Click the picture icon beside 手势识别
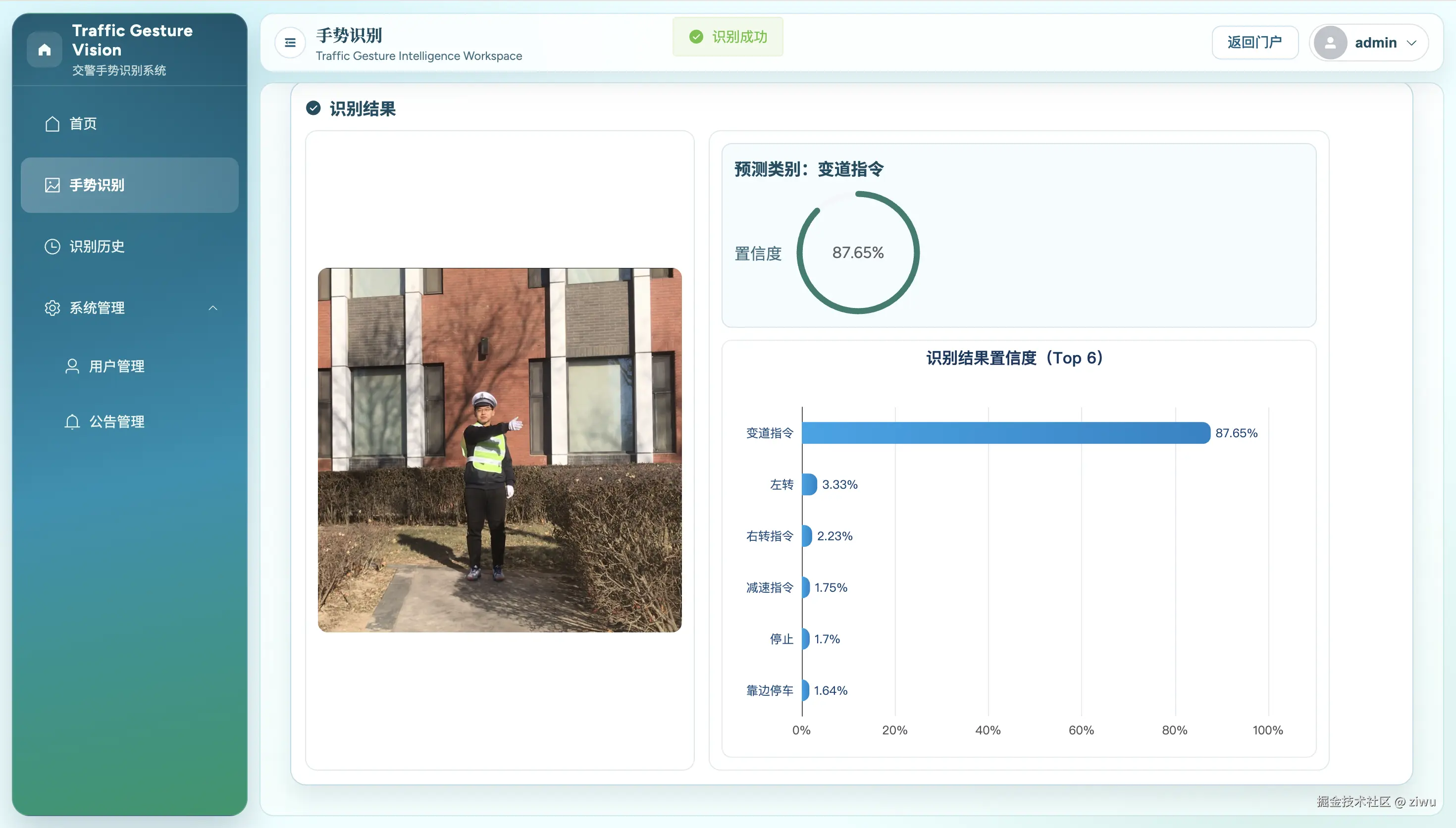Screen dimensions: 1456x828 (52, 185)
